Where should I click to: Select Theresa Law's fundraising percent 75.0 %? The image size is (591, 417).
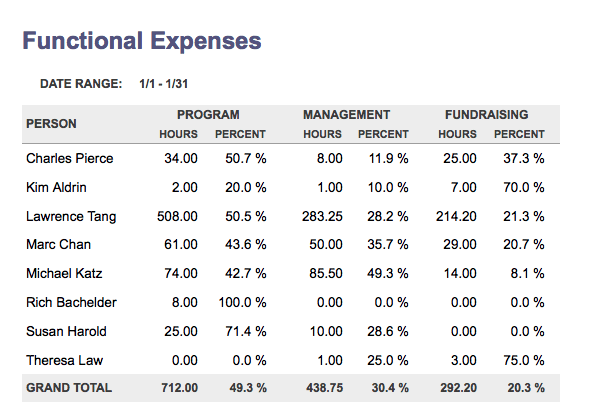coord(524,360)
